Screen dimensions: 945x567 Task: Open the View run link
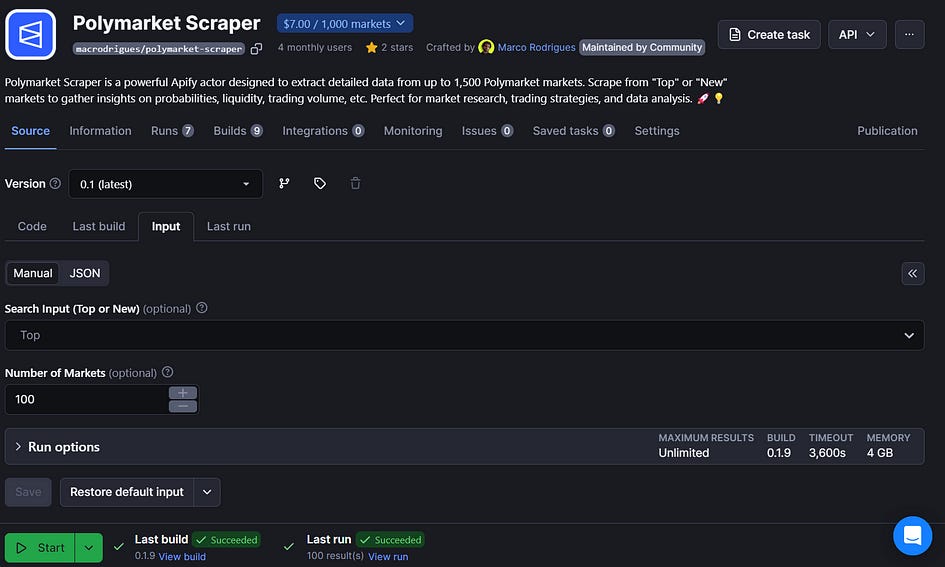[x=388, y=556]
